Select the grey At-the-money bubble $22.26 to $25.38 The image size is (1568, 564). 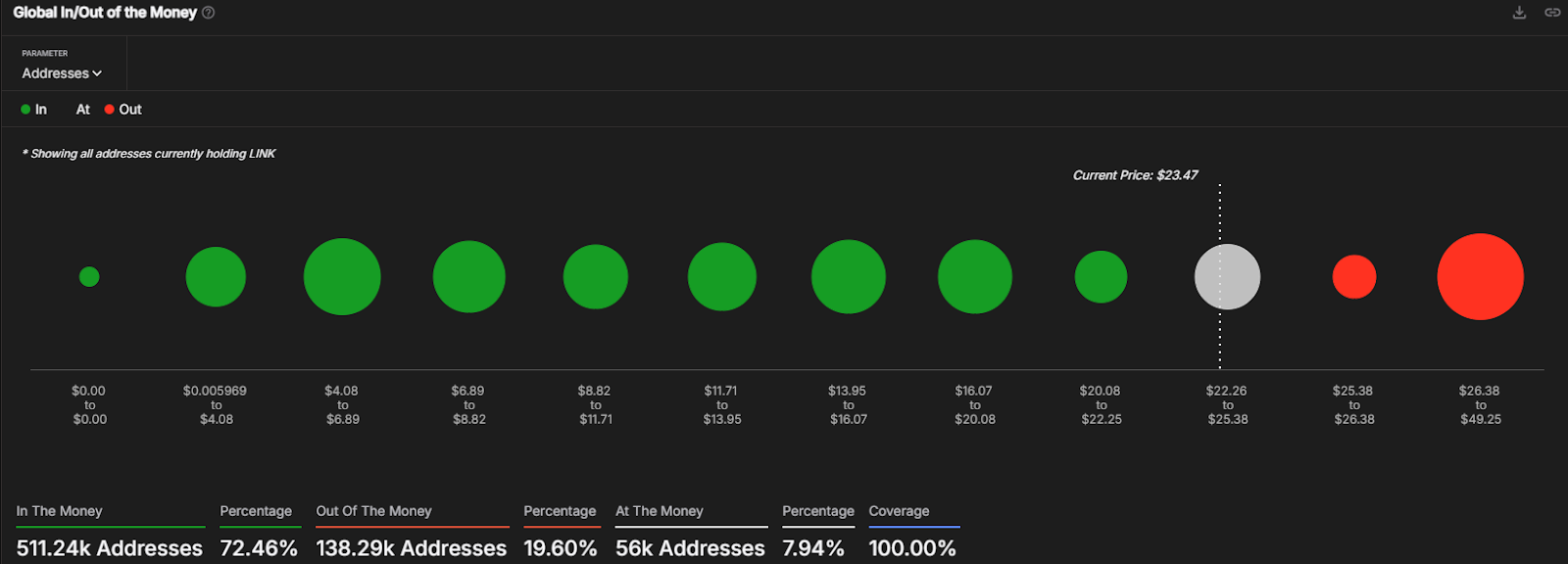[x=1228, y=277]
